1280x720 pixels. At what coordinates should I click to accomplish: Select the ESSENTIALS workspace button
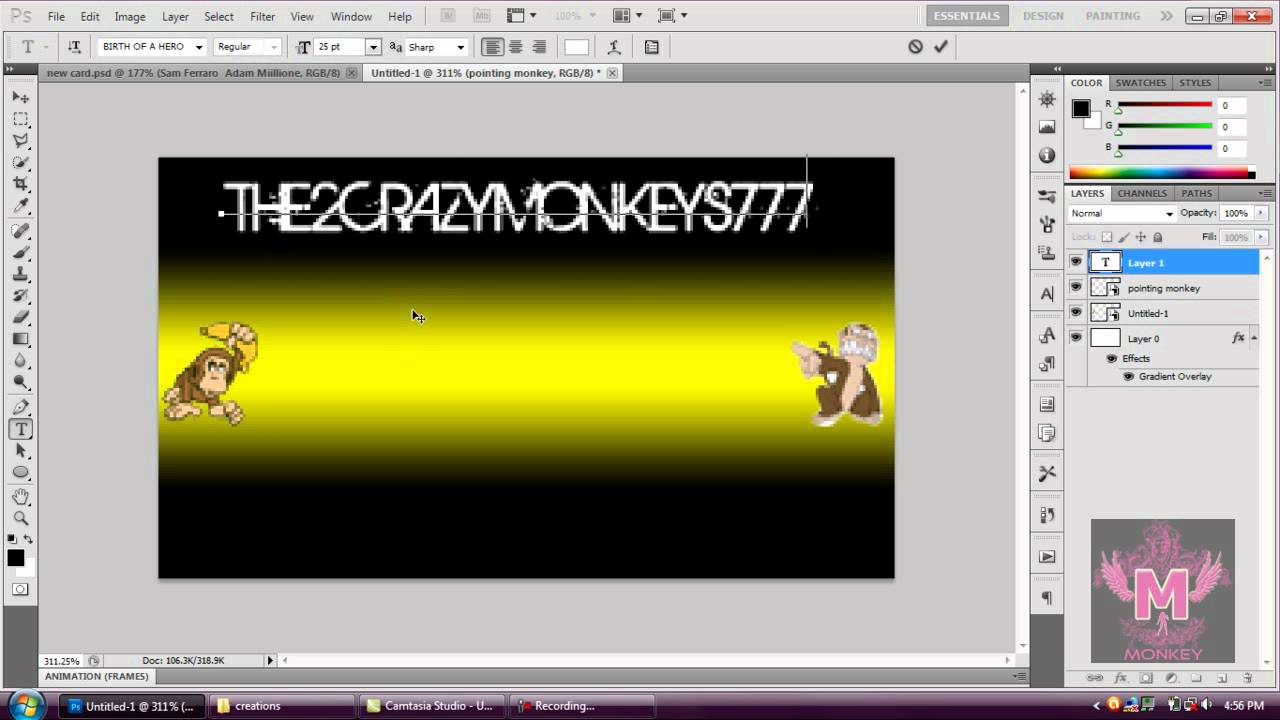click(966, 16)
